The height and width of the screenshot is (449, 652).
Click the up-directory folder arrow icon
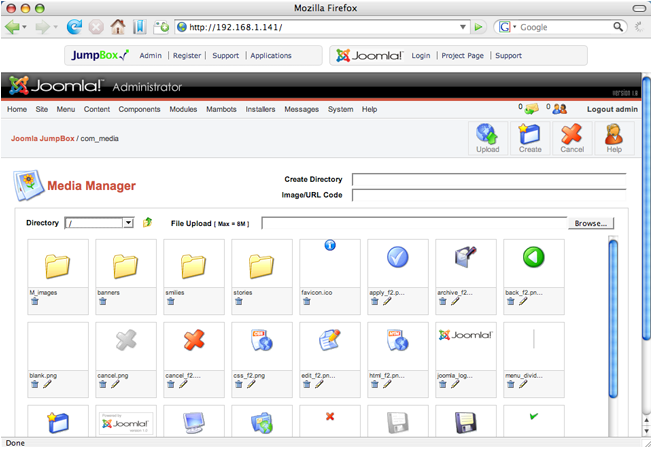[x=147, y=222]
